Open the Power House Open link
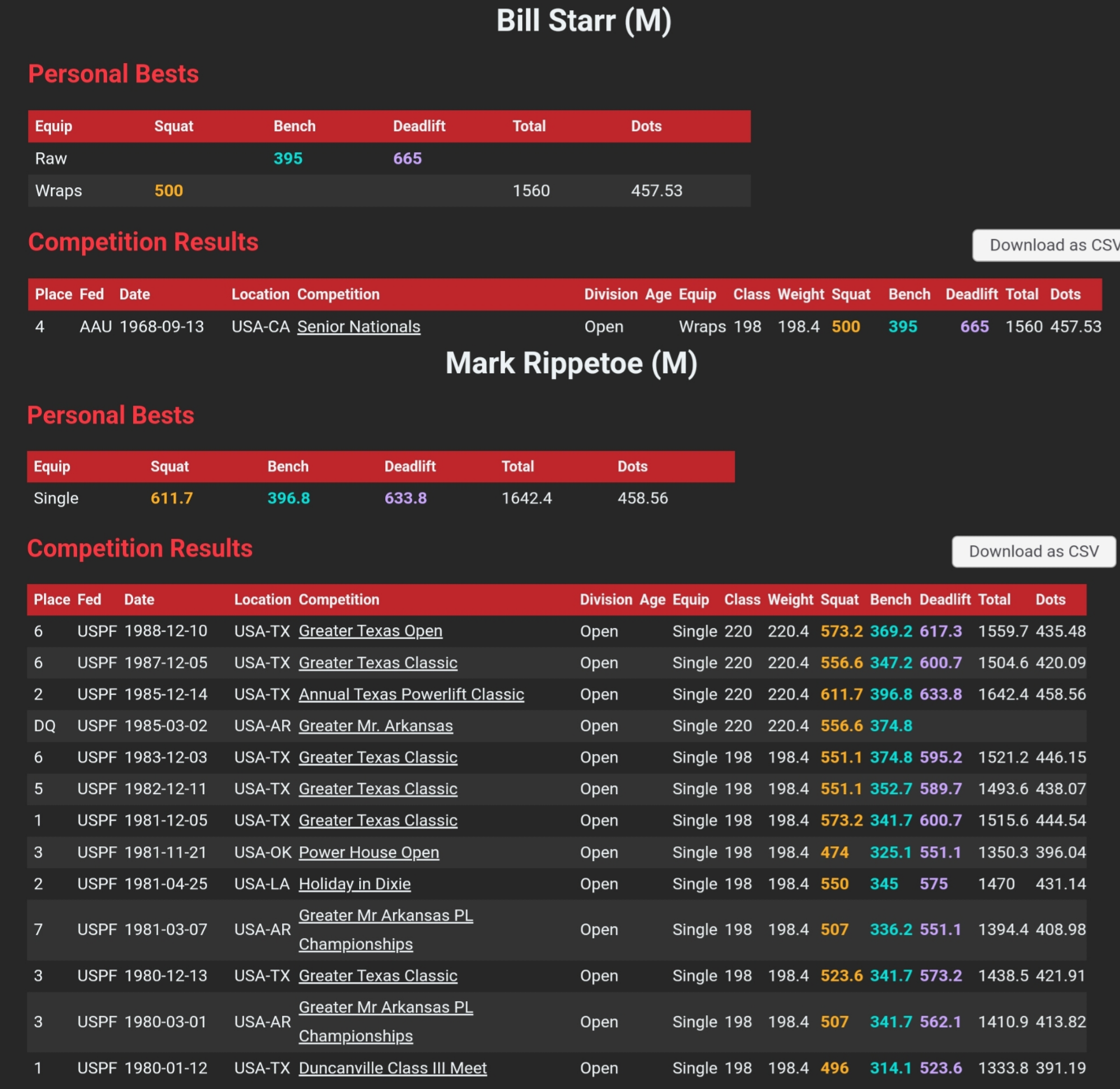The width and height of the screenshot is (1120, 1089). coord(369,852)
